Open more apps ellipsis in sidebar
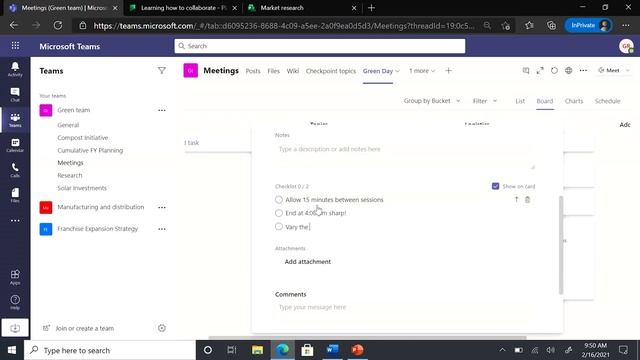Image resolution: width=640 pixels, height=360 pixels. 15,220
